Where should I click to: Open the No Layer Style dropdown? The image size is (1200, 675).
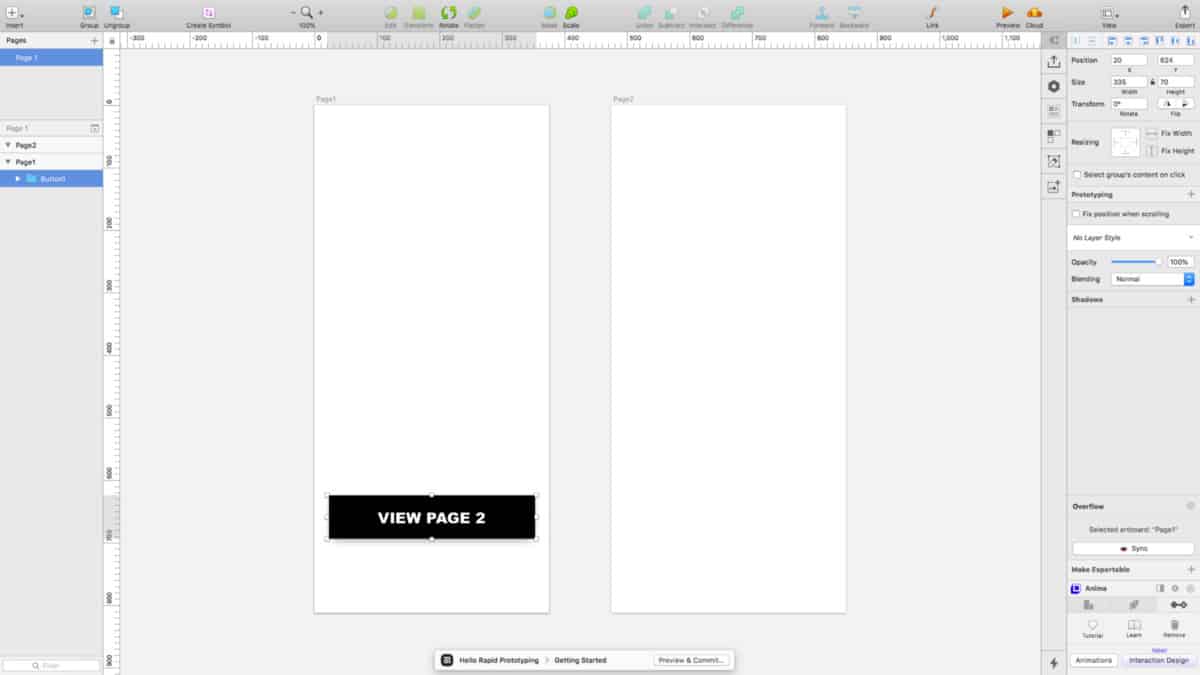[x=1132, y=237]
